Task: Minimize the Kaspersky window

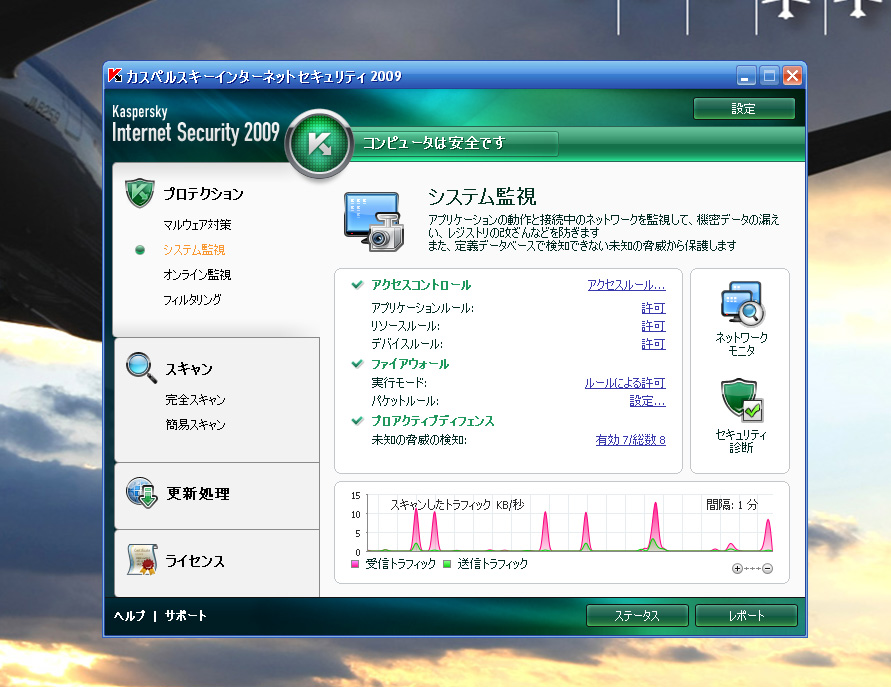Action: [746, 75]
